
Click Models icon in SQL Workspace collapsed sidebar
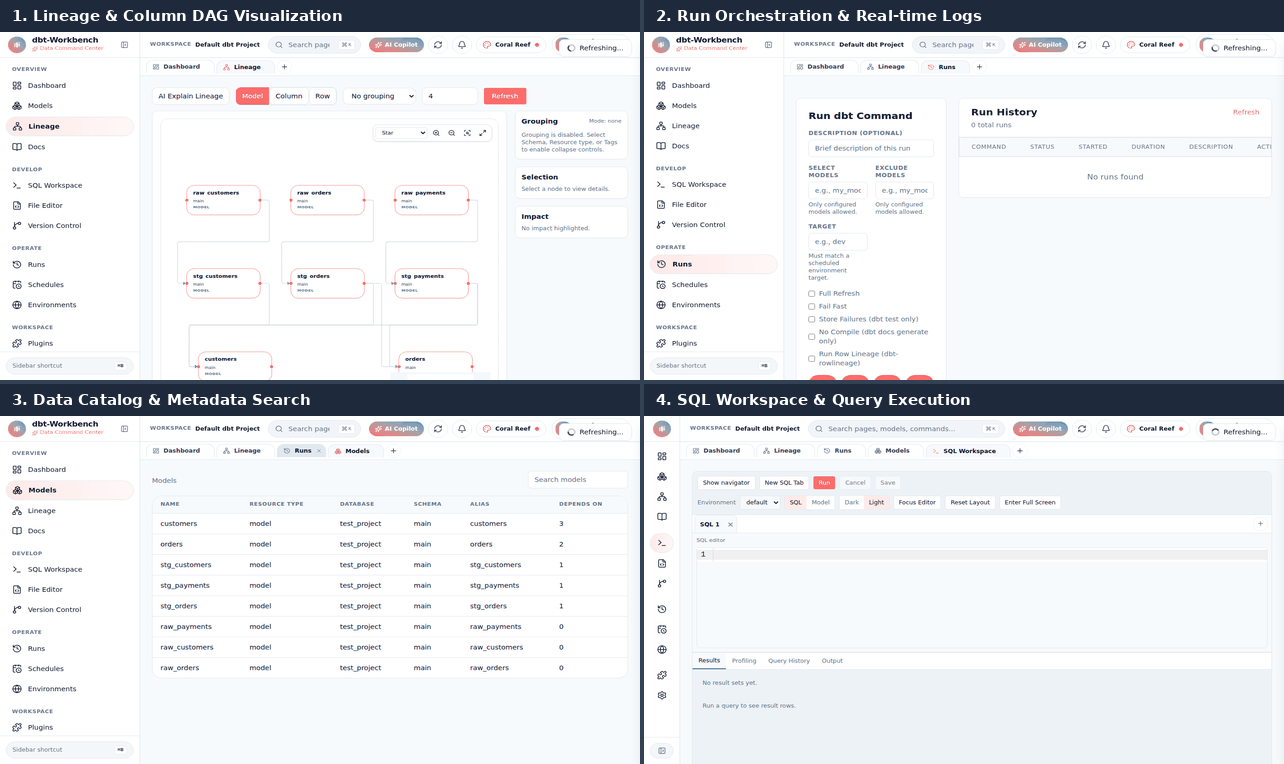tap(662, 477)
